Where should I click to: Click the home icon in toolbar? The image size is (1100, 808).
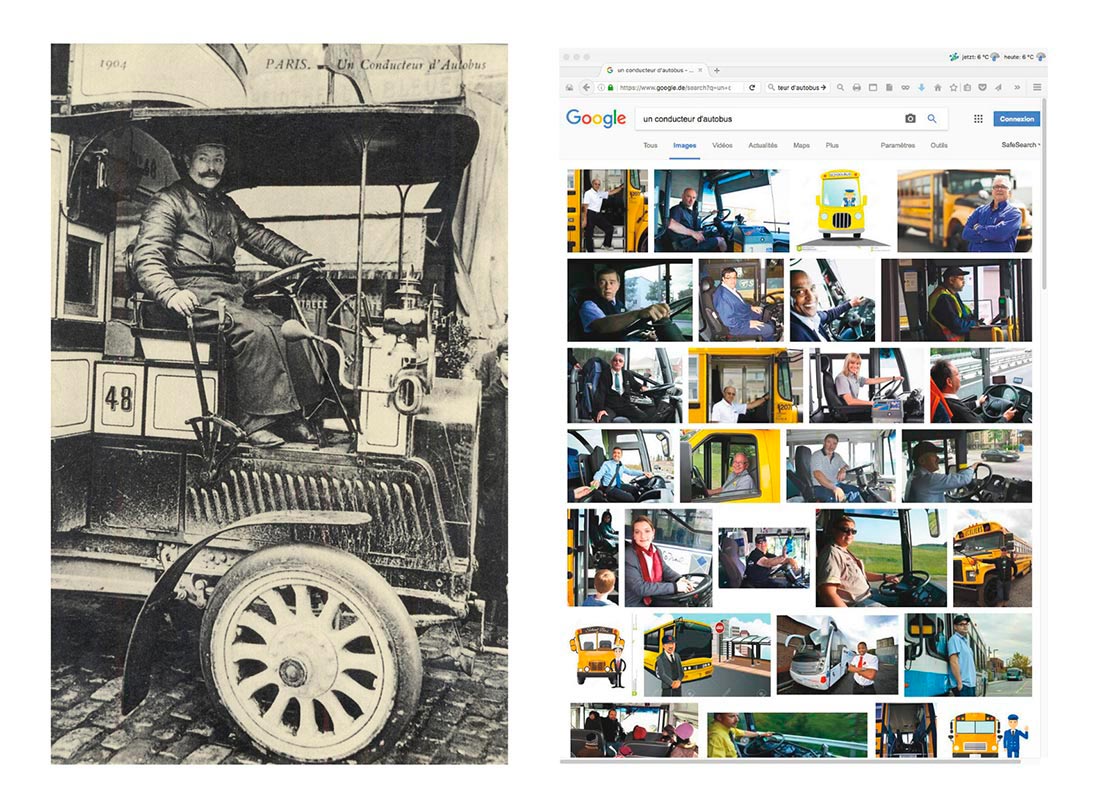click(x=937, y=88)
